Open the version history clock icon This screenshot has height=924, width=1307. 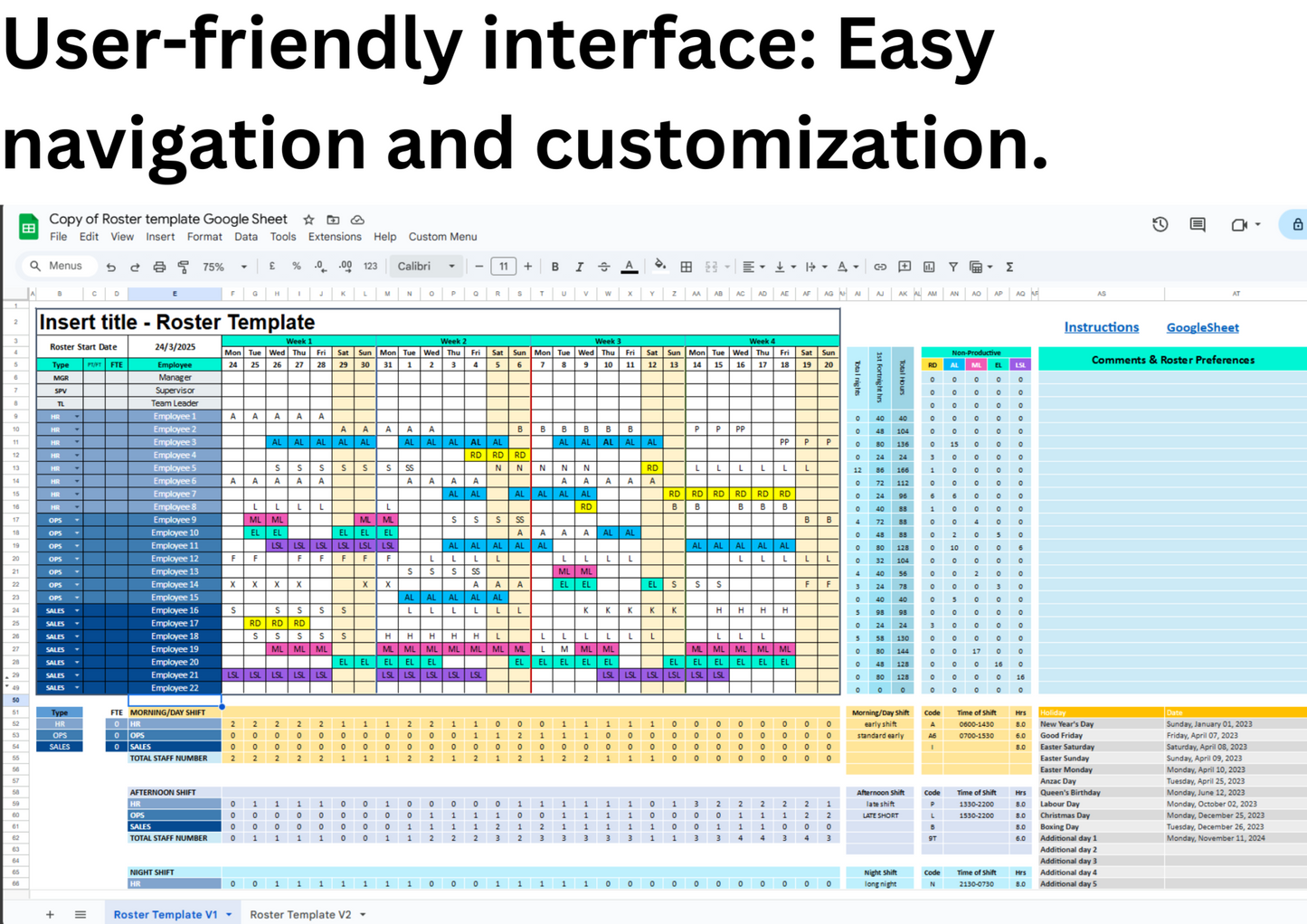tap(1160, 225)
